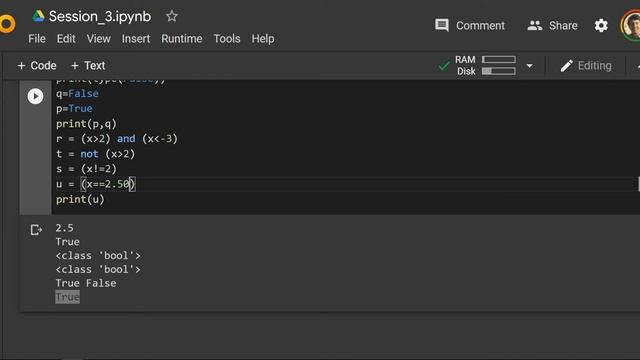Rename the notebook title Session_3.ipynb

click(x=100, y=16)
